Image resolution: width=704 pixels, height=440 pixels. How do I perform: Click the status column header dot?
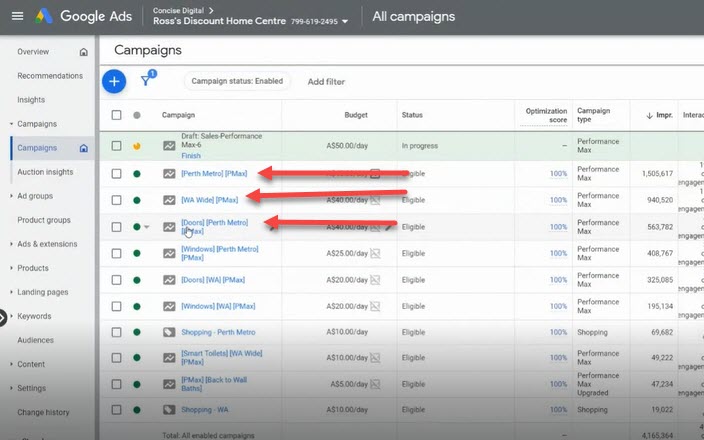click(x=137, y=115)
